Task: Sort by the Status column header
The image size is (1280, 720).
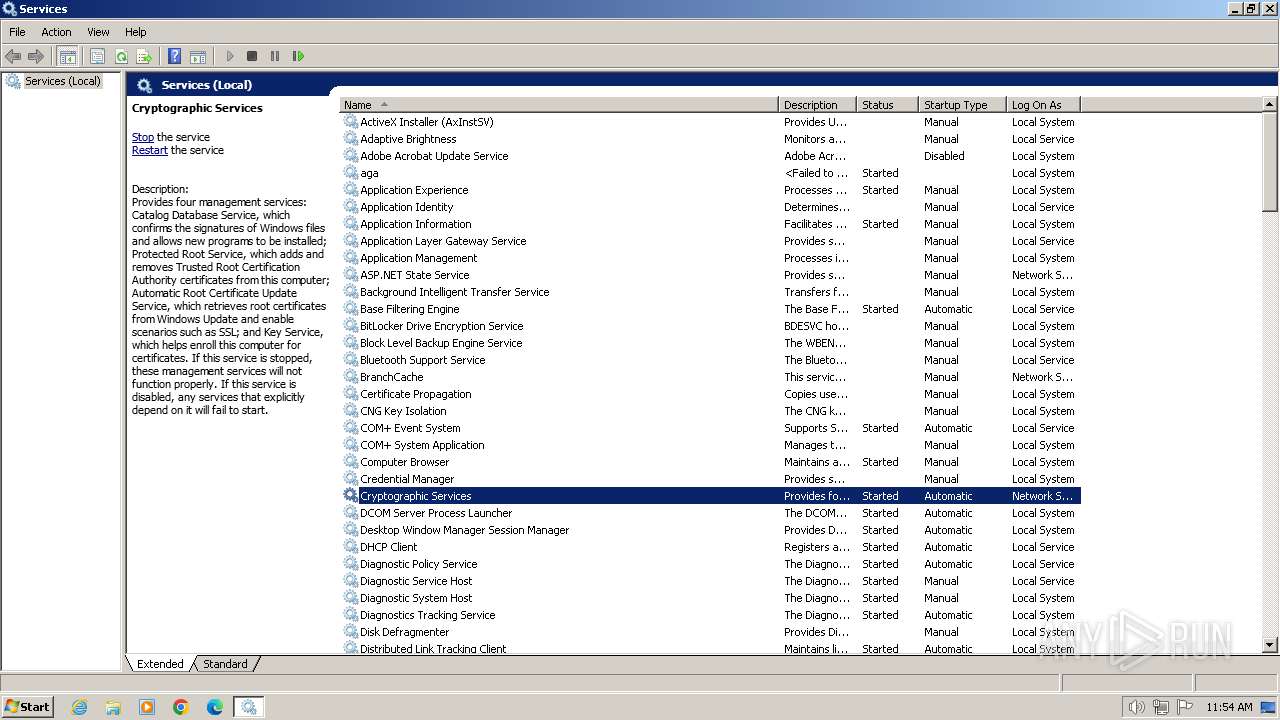Action: (x=888, y=104)
